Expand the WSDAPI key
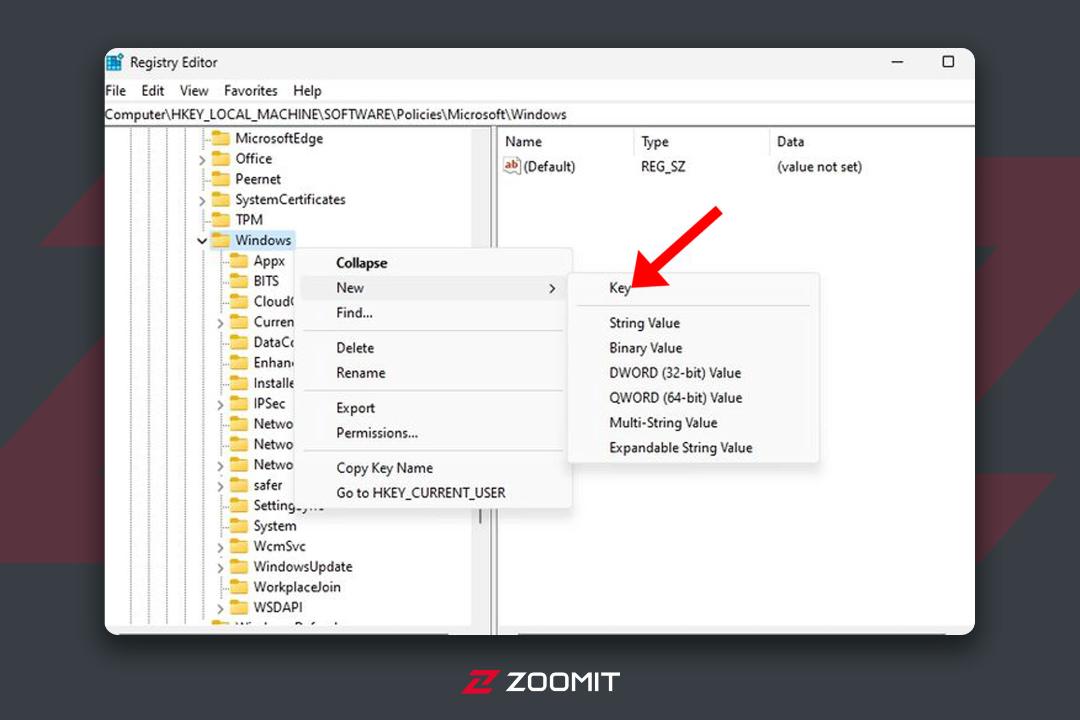The image size is (1080, 720). tap(220, 609)
